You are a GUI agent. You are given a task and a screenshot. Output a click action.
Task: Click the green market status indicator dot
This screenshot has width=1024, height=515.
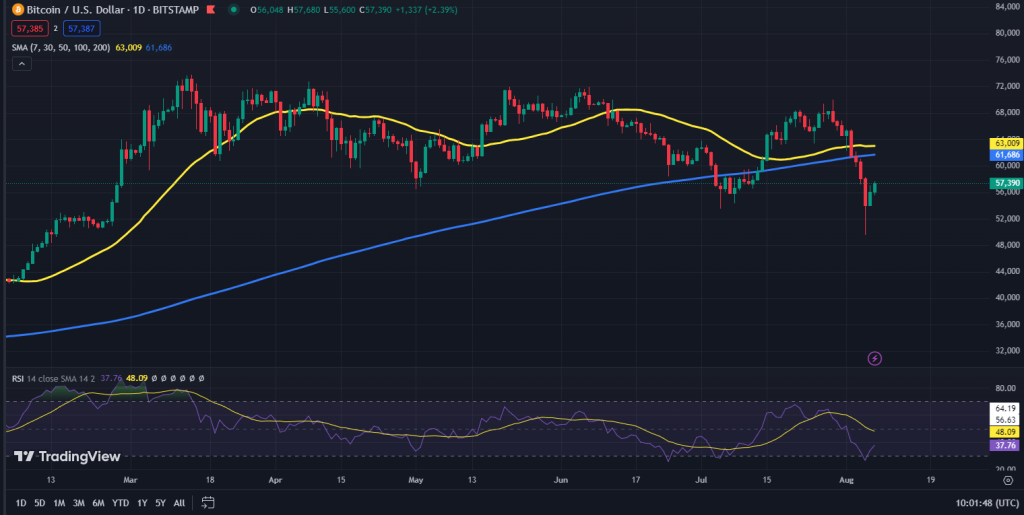click(234, 10)
